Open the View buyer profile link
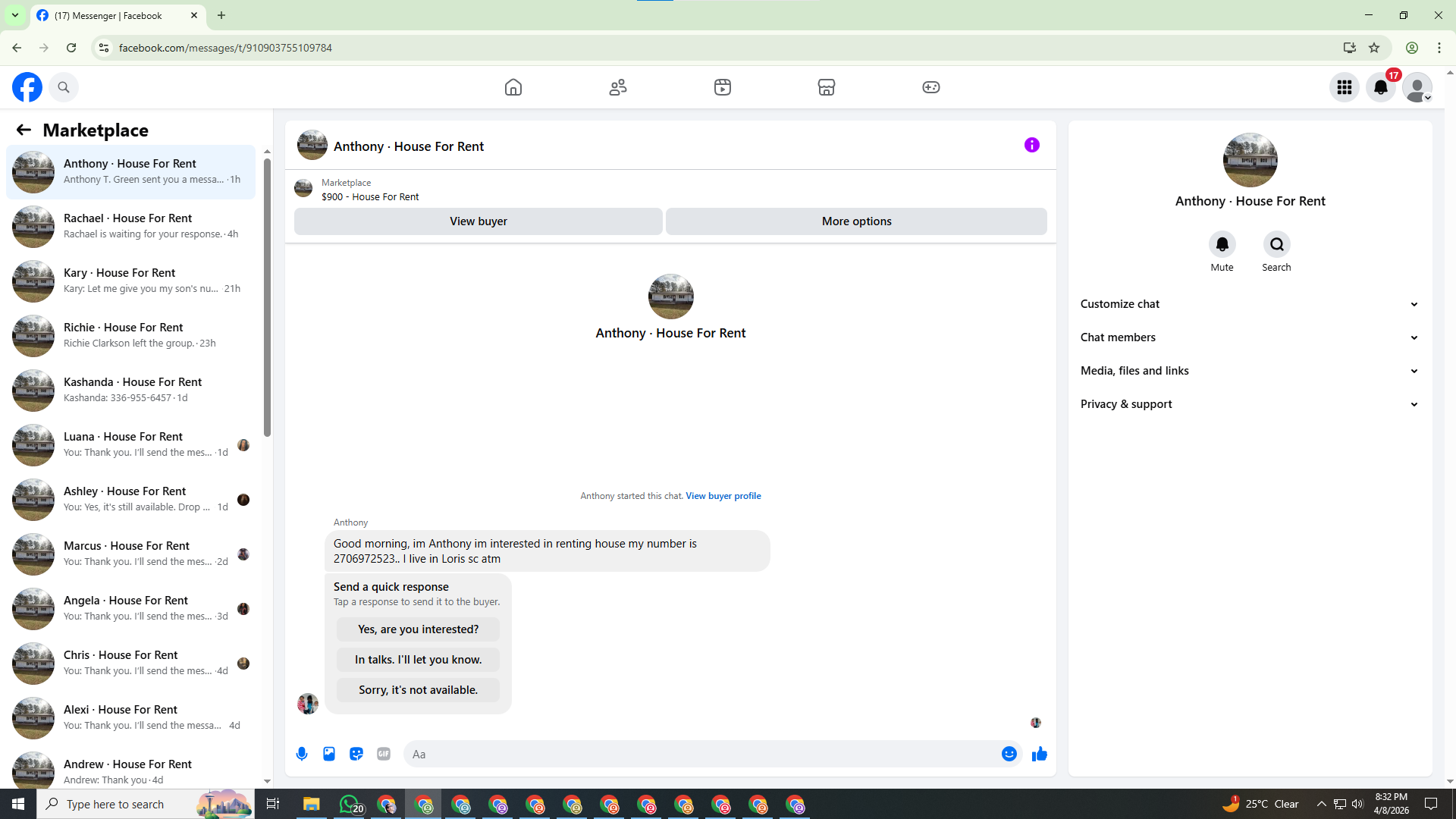1456x819 pixels. coord(723,496)
